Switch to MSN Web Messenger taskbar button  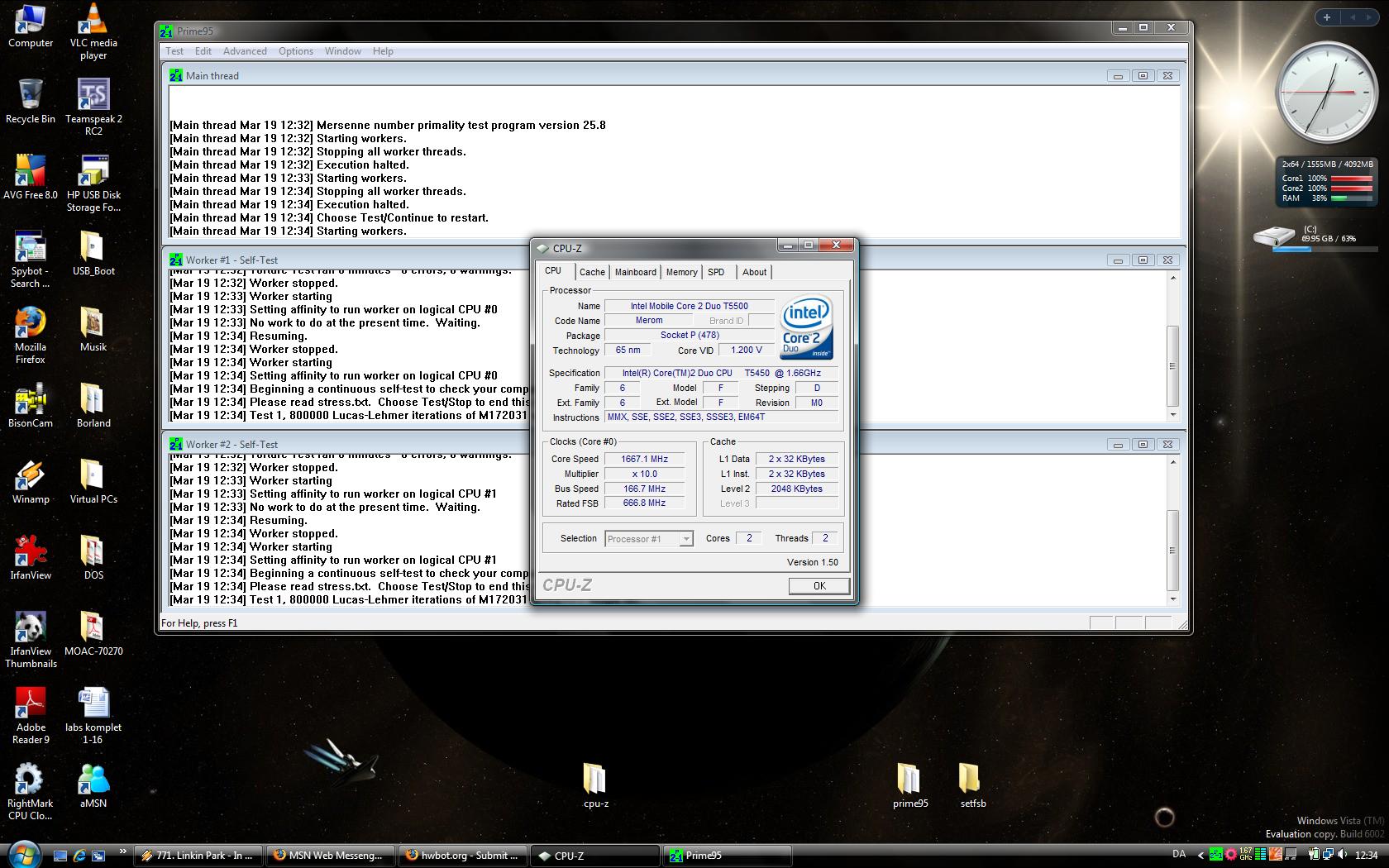tap(331, 856)
